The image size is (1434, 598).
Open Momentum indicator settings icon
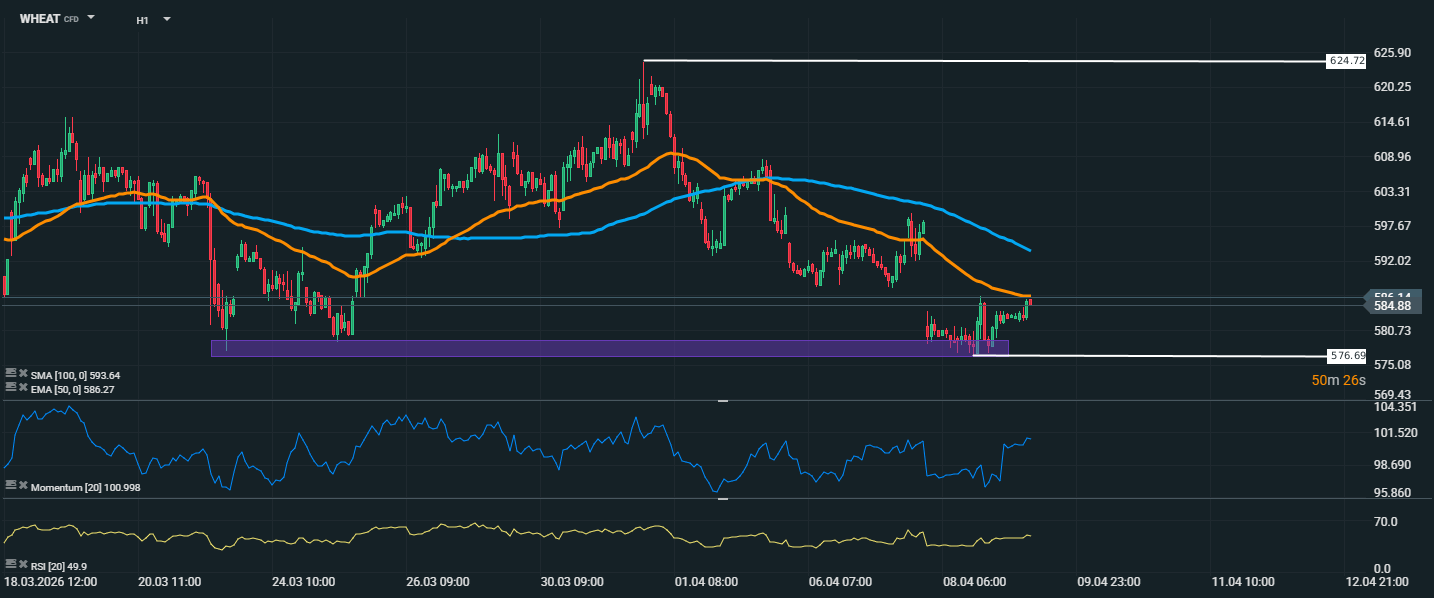coord(11,485)
